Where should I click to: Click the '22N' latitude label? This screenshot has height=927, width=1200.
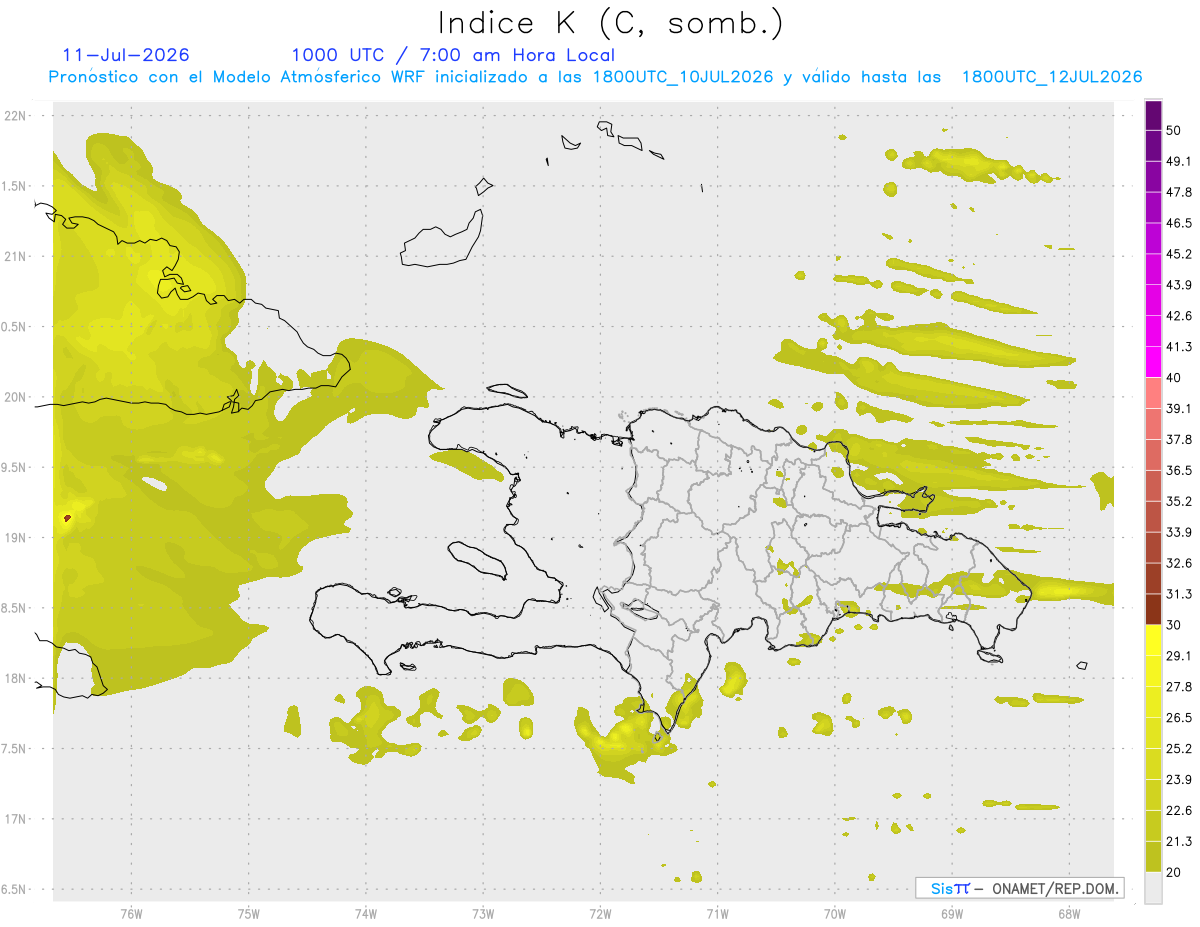[x=15, y=116]
